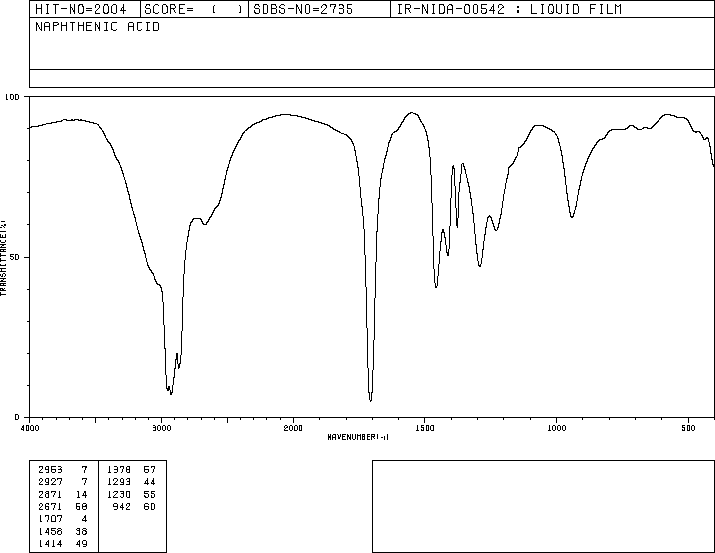Select the 2963 peak table entry
The width and height of the screenshot is (715, 553).
coord(63,469)
